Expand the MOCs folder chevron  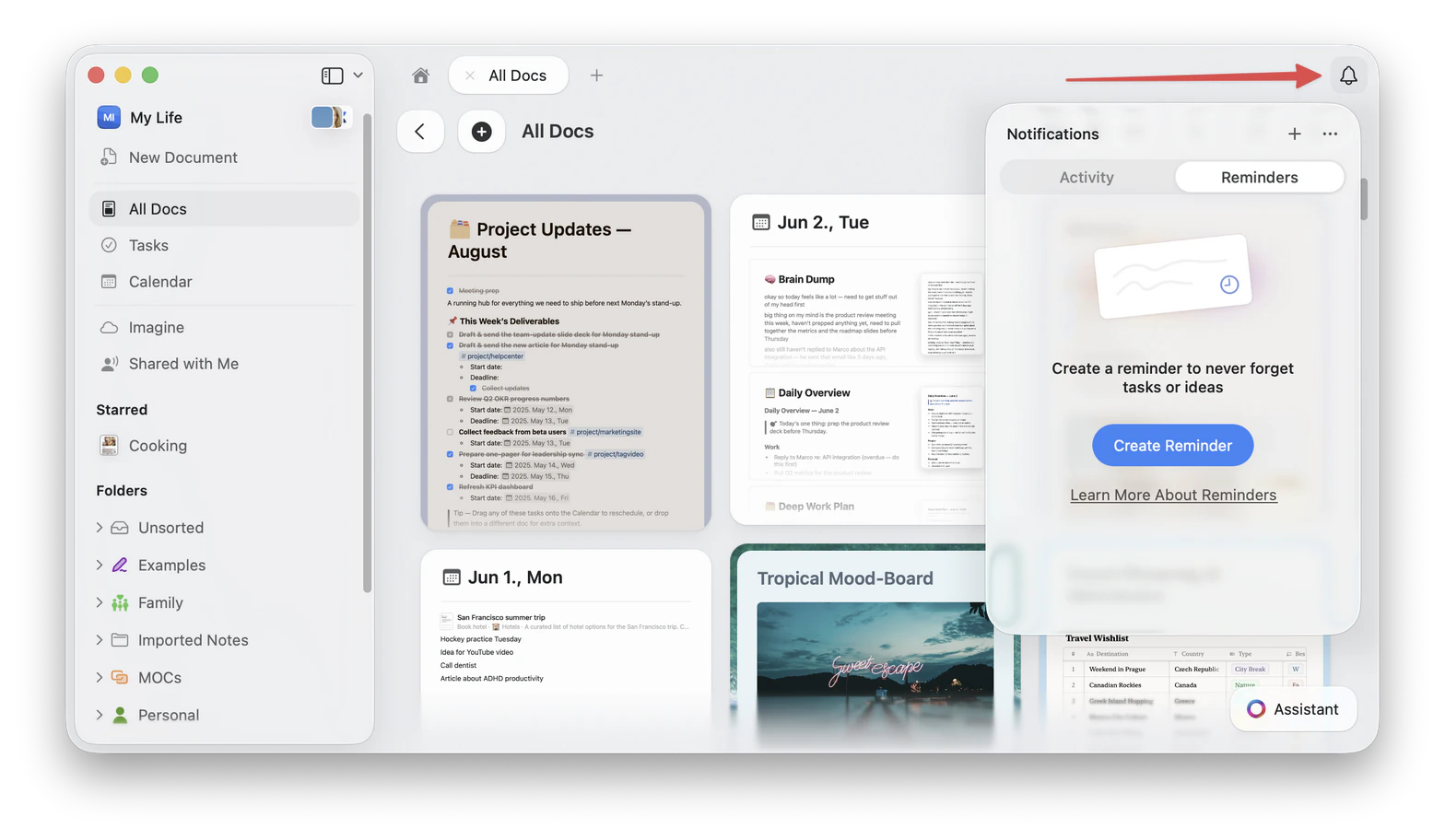(x=100, y=677)
